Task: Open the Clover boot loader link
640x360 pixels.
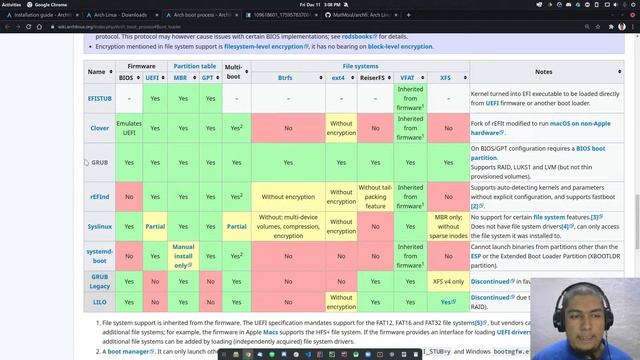Action: [x=100, y=128]
